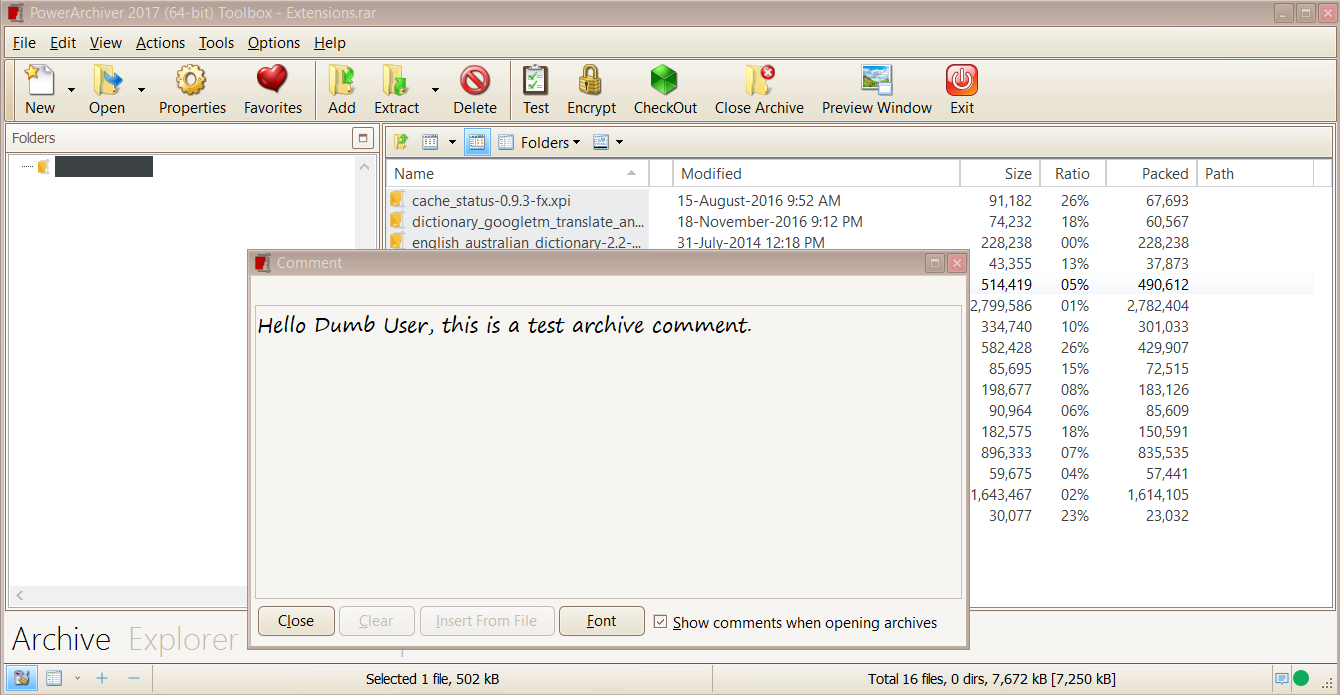Open the CheckOut tool
Image resolution: width=1340 pixels, height=695 pixels.
665,81
